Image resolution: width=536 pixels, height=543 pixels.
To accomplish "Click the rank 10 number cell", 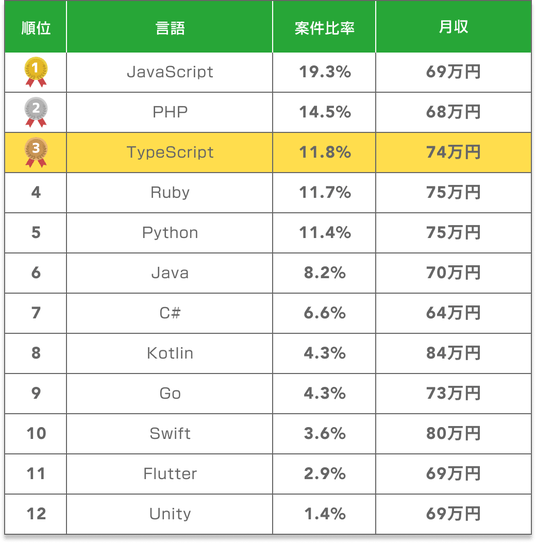I will pos(36,434).
